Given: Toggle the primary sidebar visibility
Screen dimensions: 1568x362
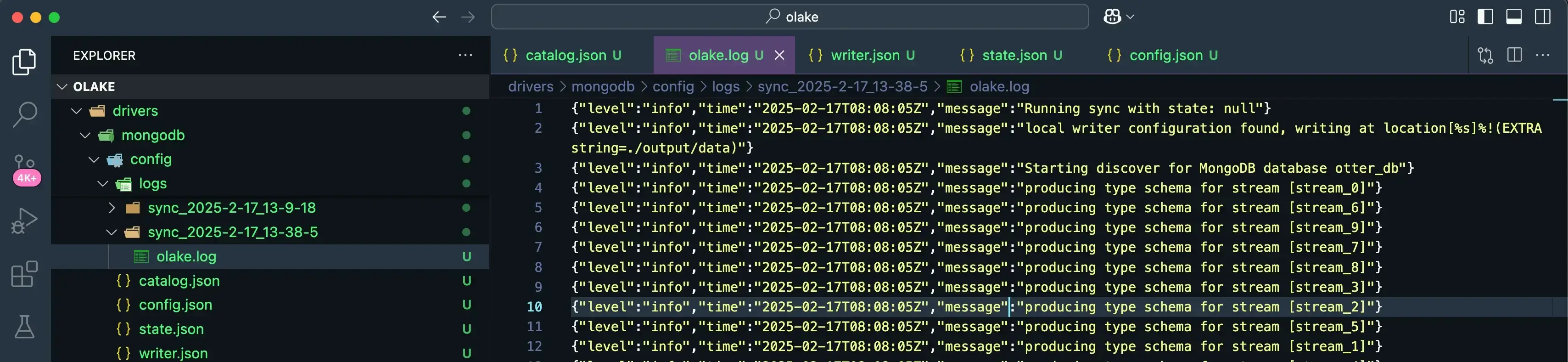Looking at the screenshot, I should coord(1485,17).
